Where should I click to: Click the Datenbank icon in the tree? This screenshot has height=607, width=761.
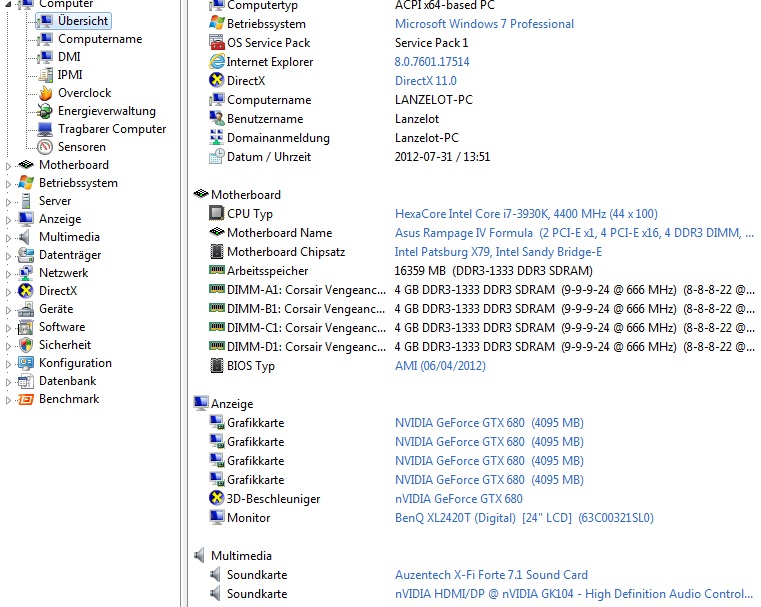click(x=25, y=381)
